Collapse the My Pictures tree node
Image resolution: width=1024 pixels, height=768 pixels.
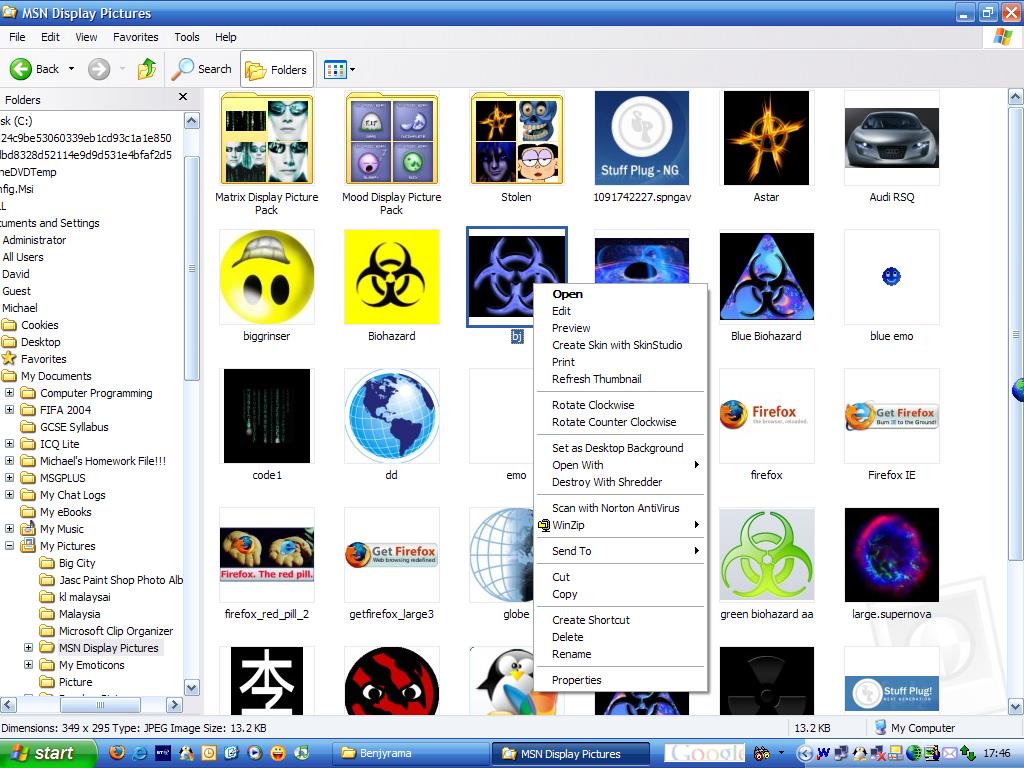coord(10,546)
